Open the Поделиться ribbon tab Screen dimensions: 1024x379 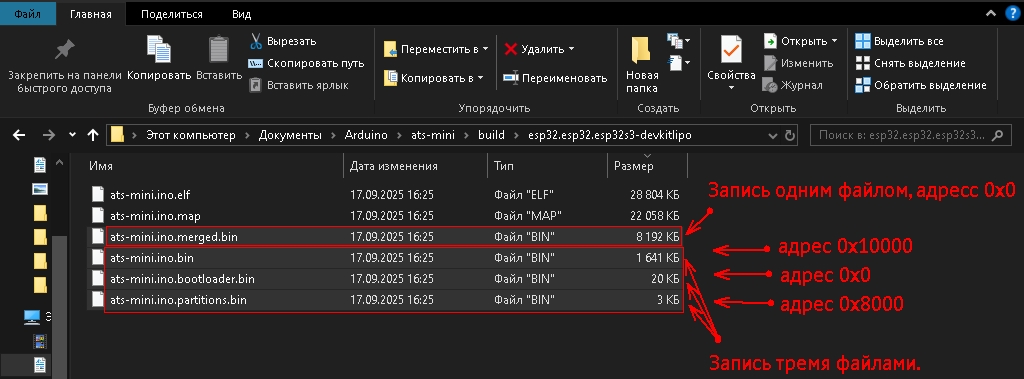tap(172, 14)
